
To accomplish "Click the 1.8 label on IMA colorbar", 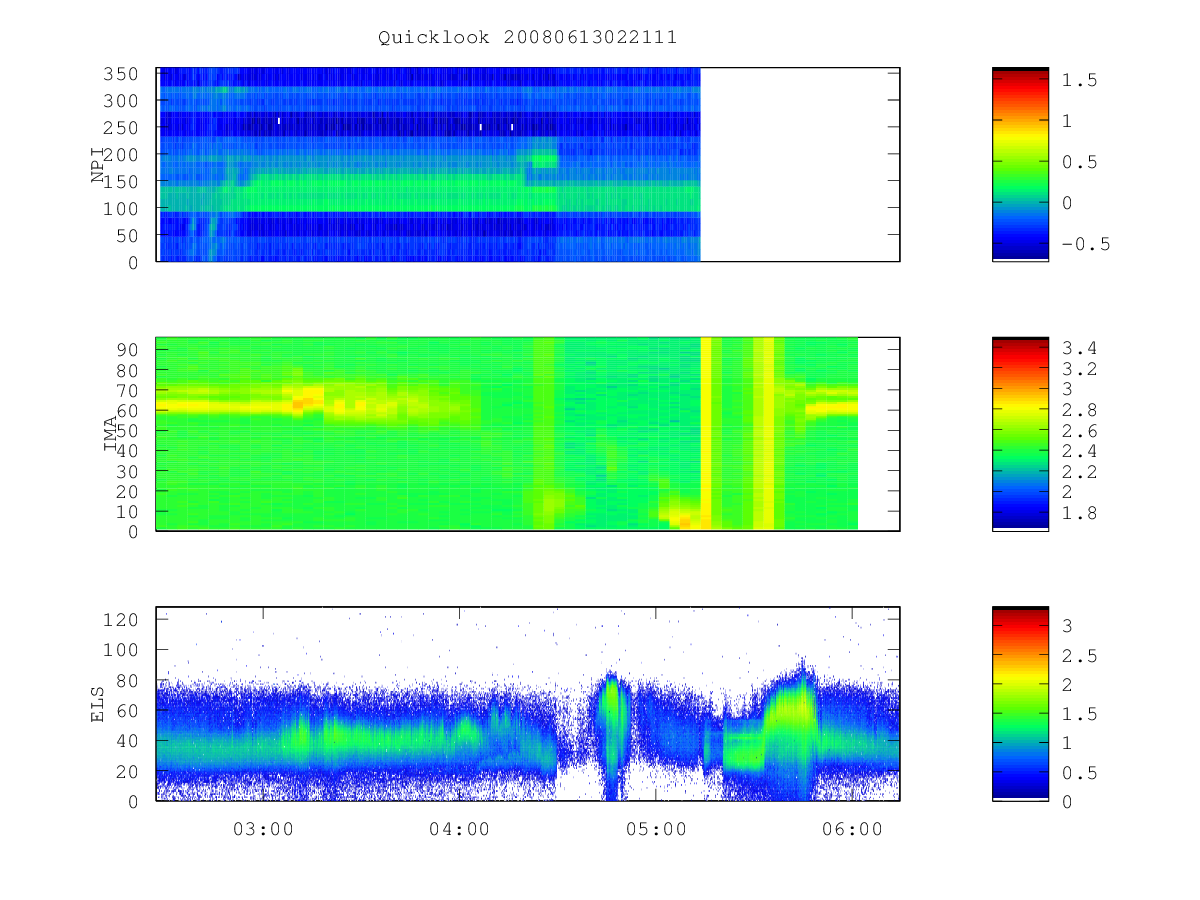I will [1080, 513].
